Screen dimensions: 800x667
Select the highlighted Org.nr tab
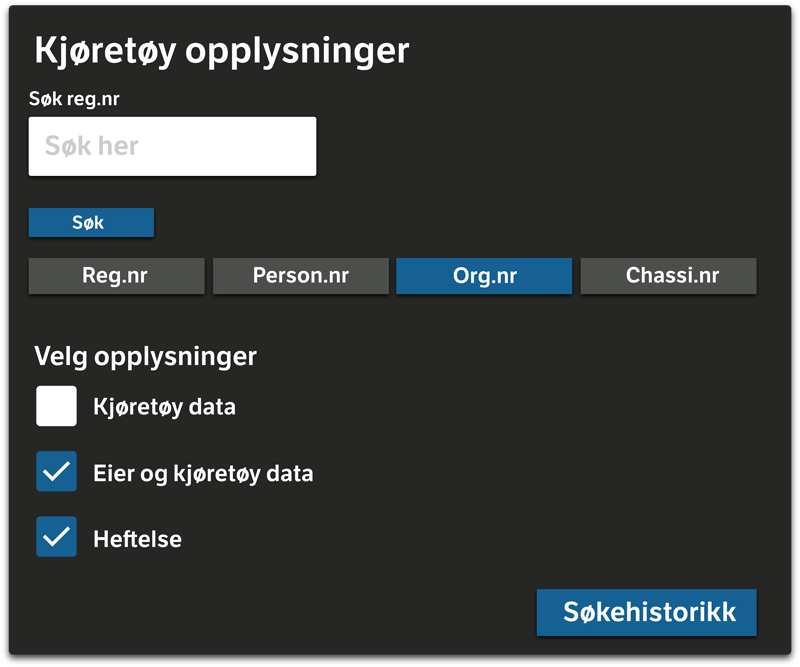point(484,276)
